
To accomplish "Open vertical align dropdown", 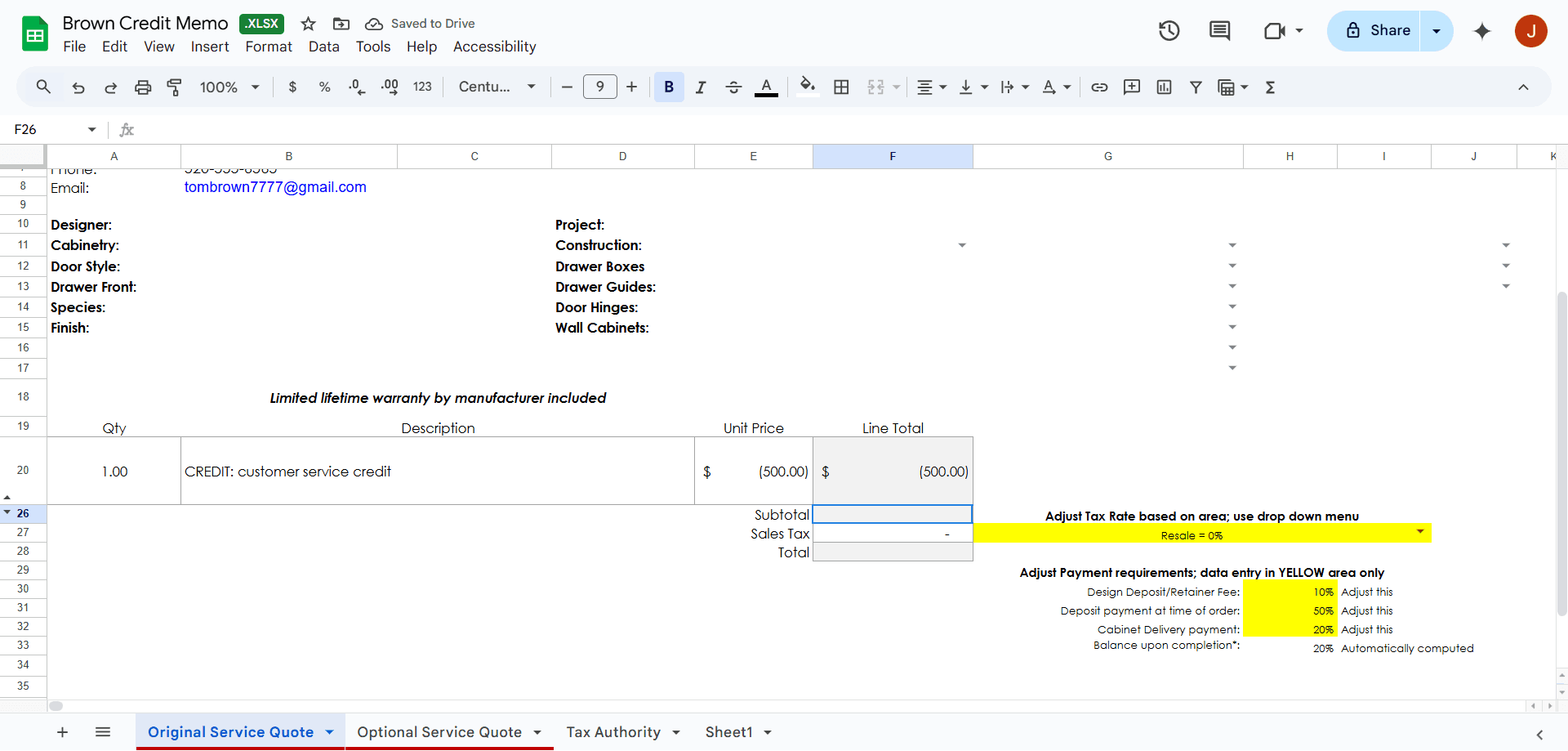I will point(973,87).
